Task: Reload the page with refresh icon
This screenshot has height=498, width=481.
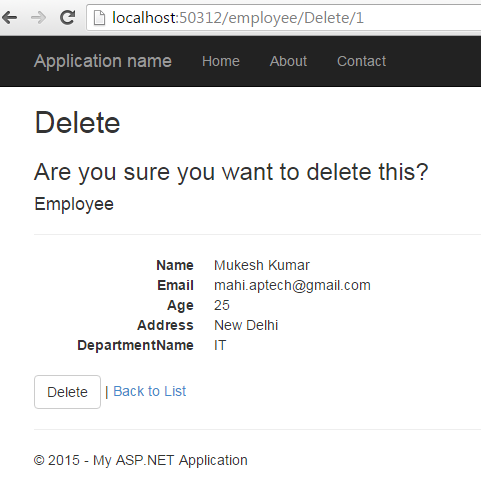Action: tap(67, 18)
